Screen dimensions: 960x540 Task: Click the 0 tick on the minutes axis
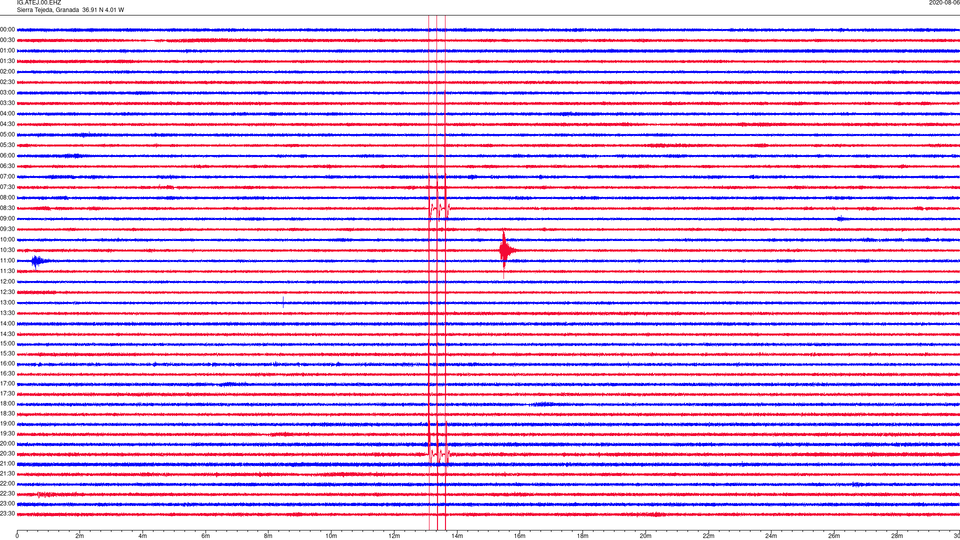click(x=17, y=536)
